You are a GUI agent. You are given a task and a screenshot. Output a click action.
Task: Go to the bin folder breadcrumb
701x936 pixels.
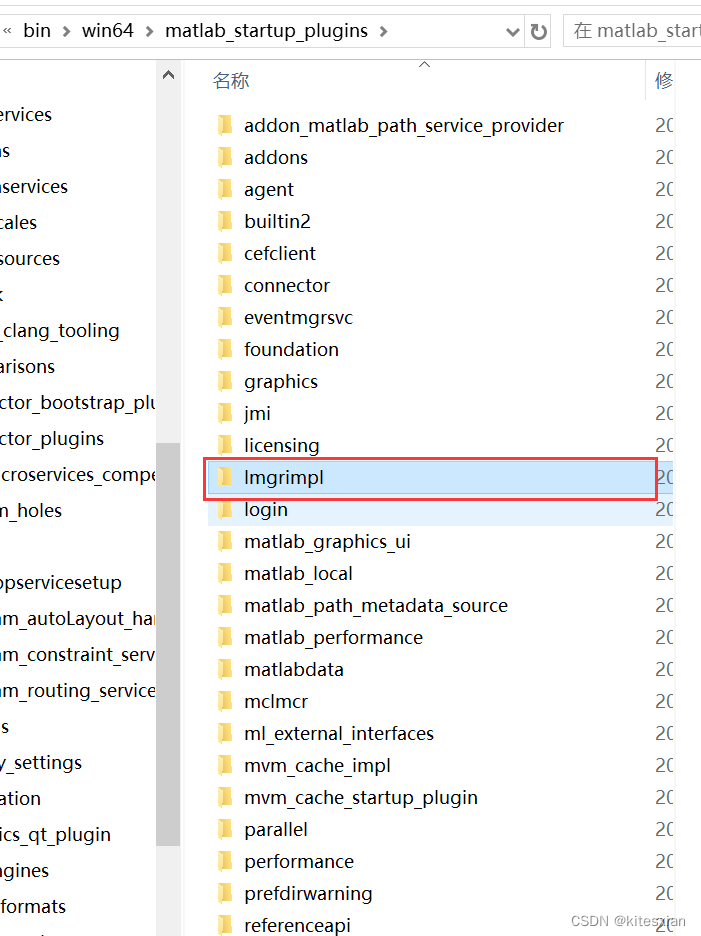37,30
